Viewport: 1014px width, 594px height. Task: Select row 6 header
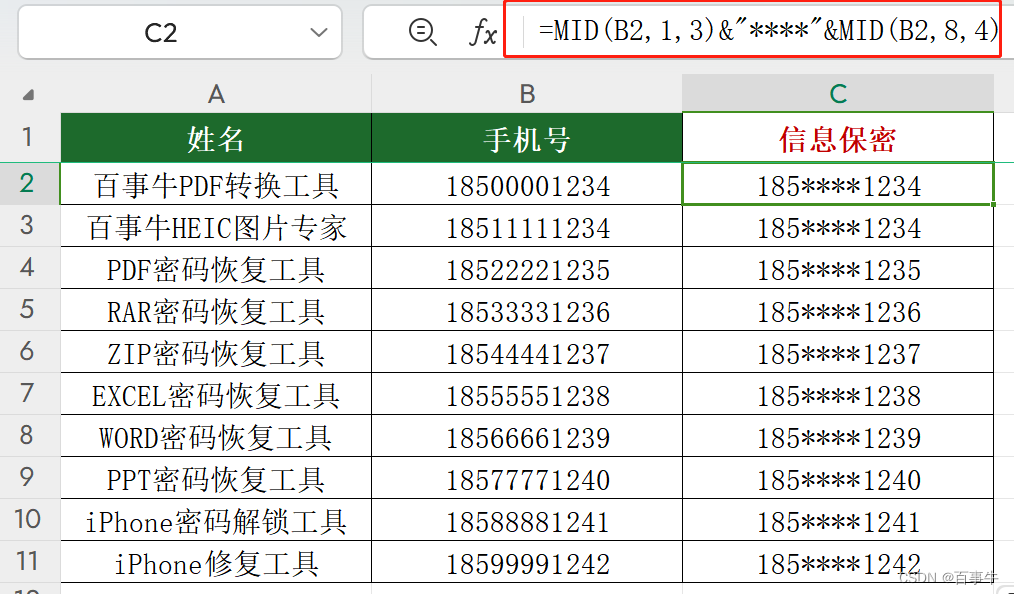(30, 352)
